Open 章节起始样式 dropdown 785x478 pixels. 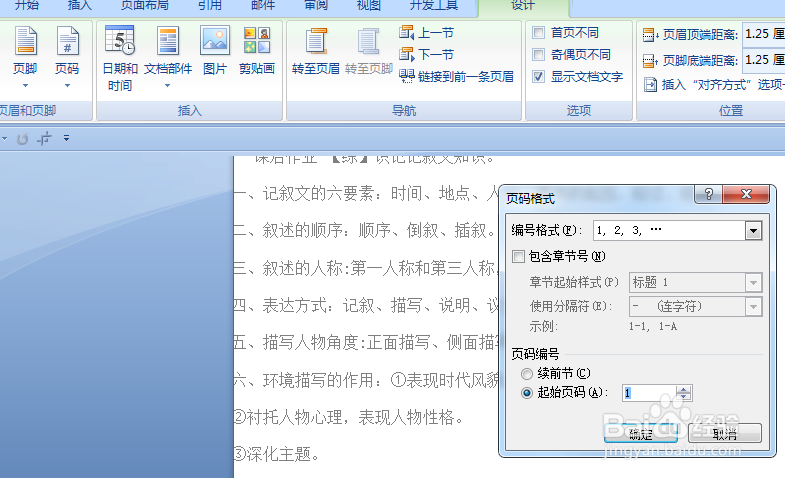(753, 283)
